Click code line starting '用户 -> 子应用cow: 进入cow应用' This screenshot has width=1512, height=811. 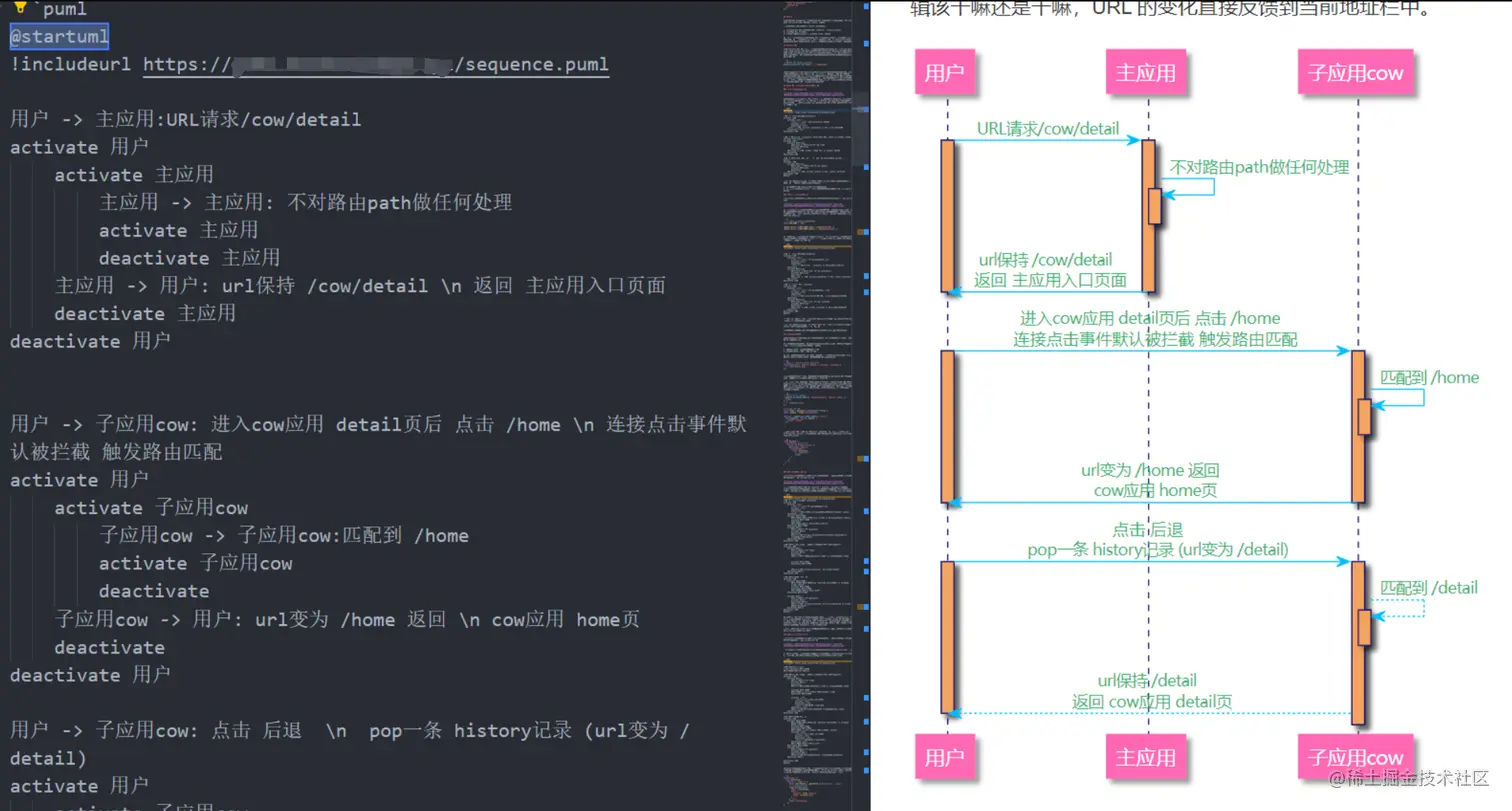[x=378, y=425]
